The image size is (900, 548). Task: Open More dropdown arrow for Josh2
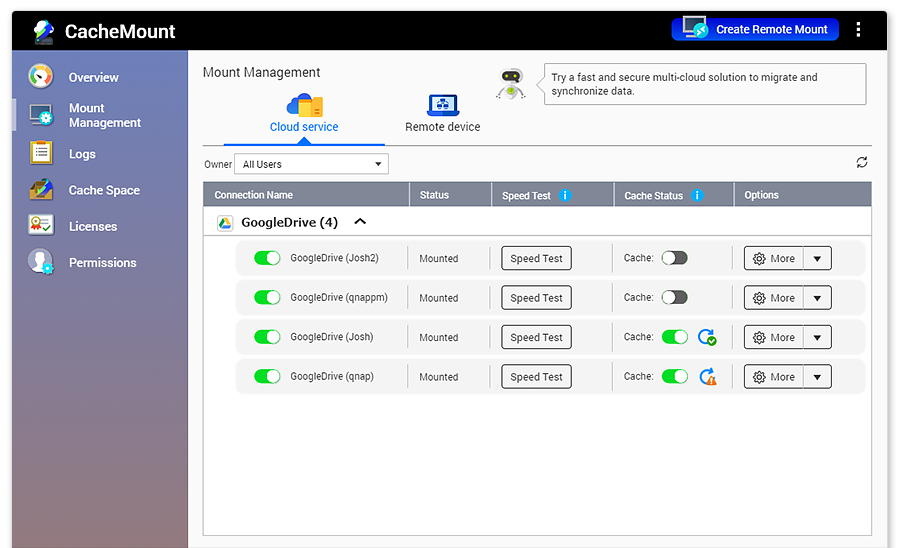817,259
